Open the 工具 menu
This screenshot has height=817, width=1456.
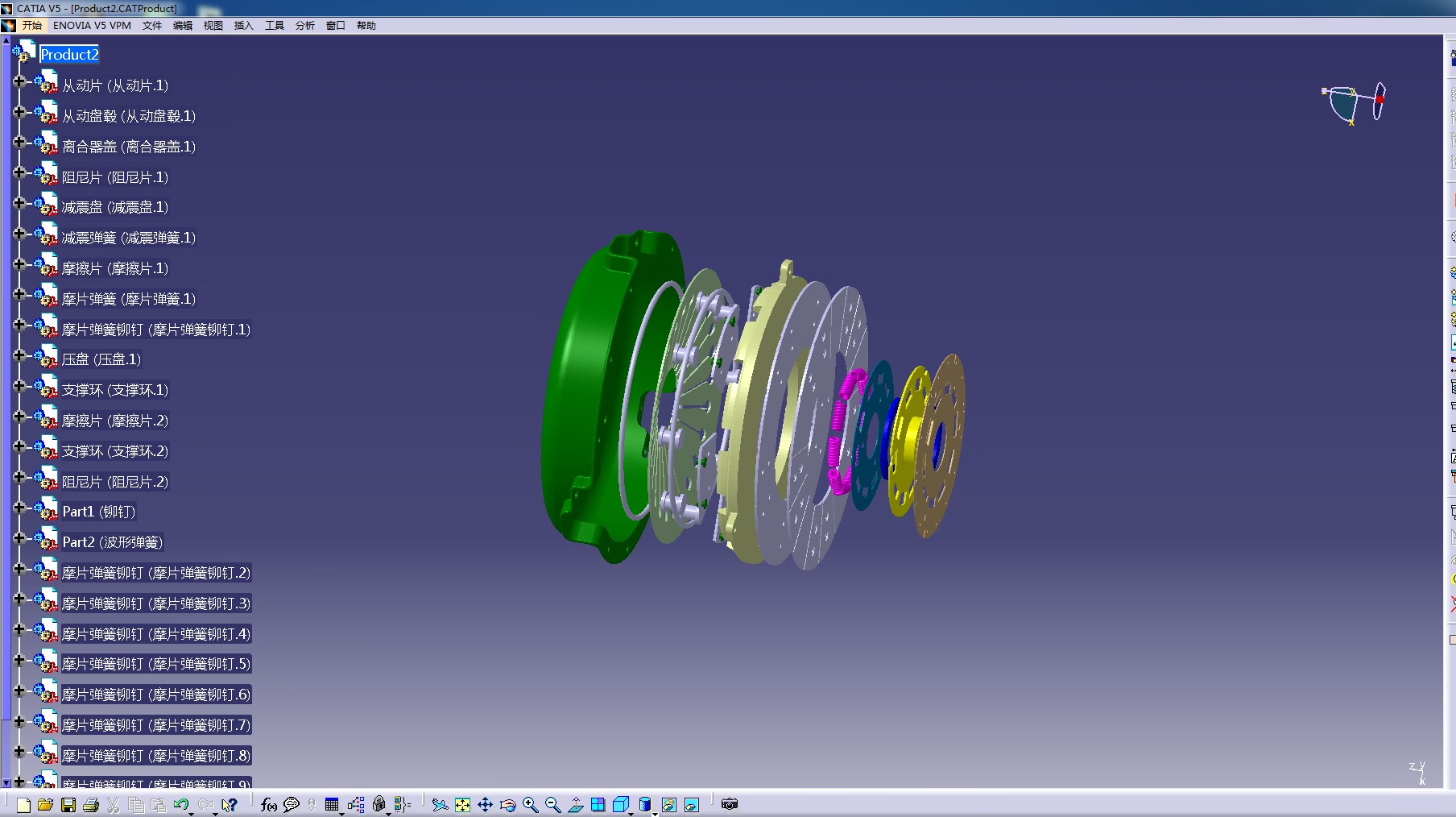coord(275,25)
